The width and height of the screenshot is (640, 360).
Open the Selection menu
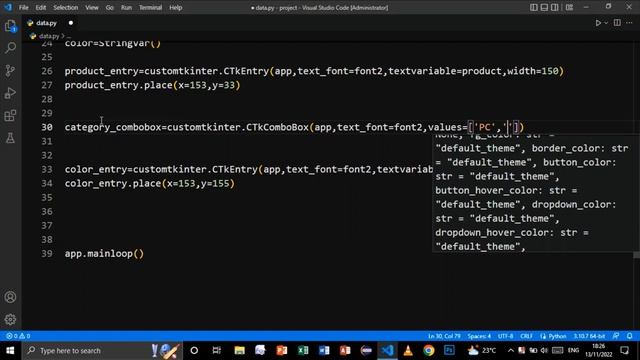[65, 7]
